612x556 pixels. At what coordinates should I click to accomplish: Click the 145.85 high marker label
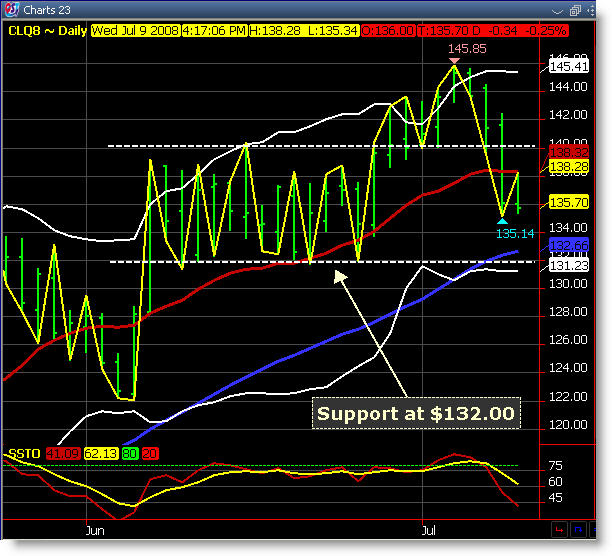pyautogui.click(x=467, y=49)
